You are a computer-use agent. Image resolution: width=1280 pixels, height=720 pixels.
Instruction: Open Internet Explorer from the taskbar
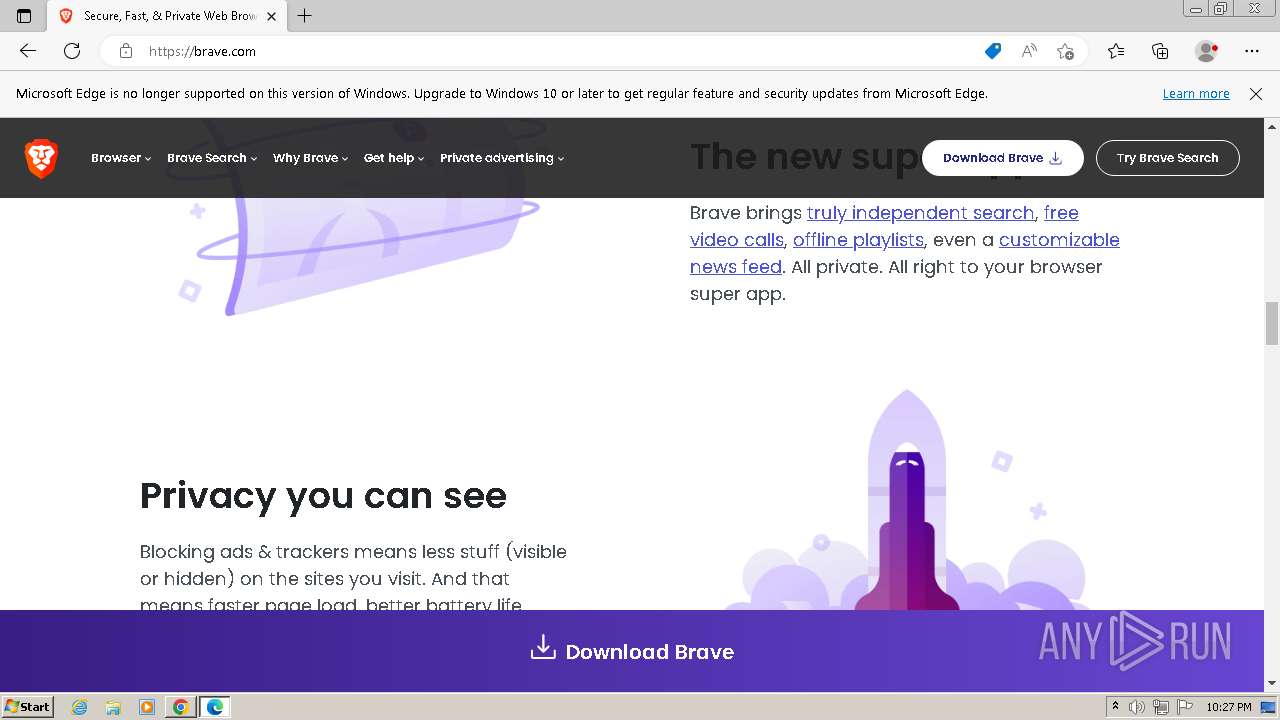tap(80, 707)
